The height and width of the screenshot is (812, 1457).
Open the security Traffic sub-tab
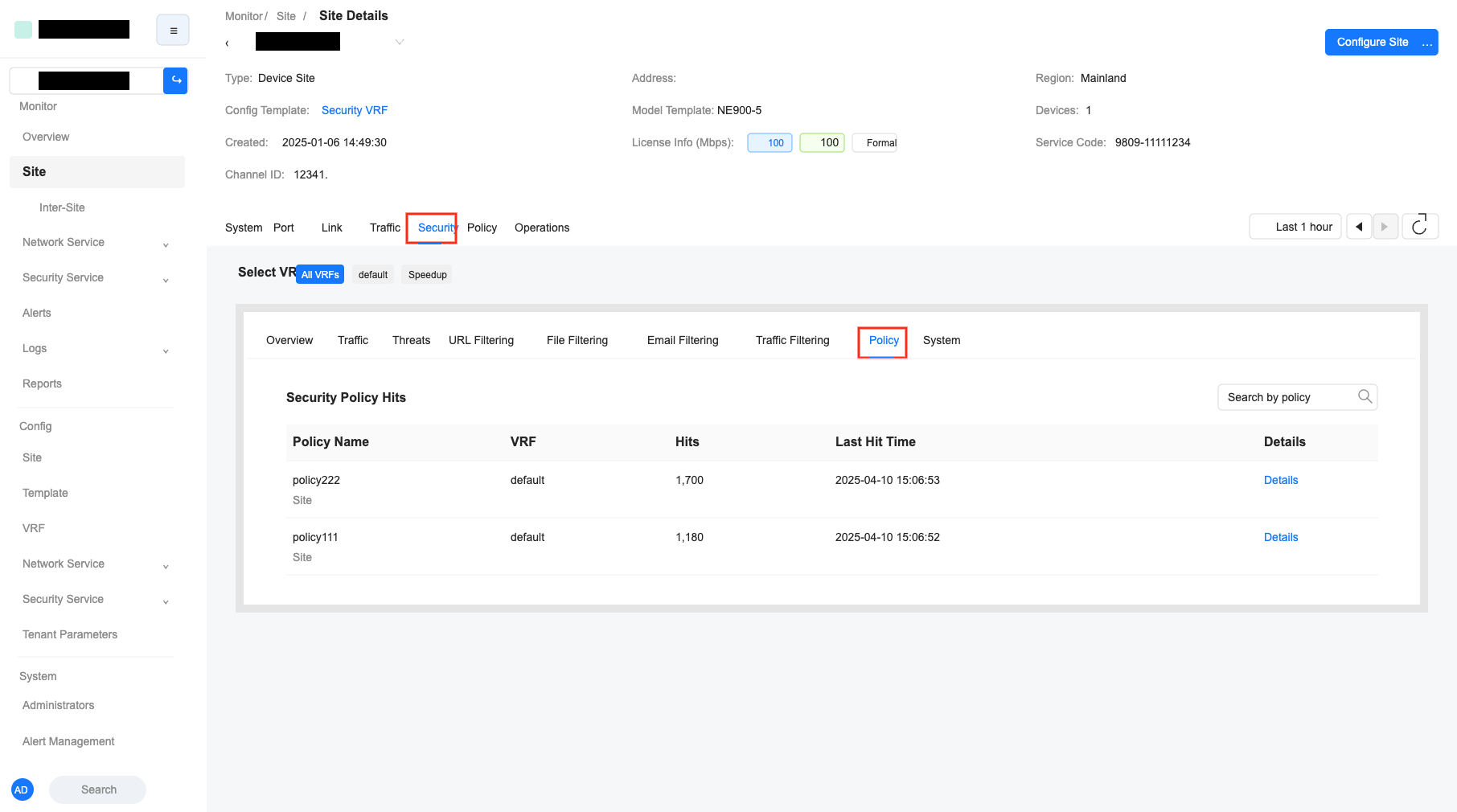[x=353, y=340]
